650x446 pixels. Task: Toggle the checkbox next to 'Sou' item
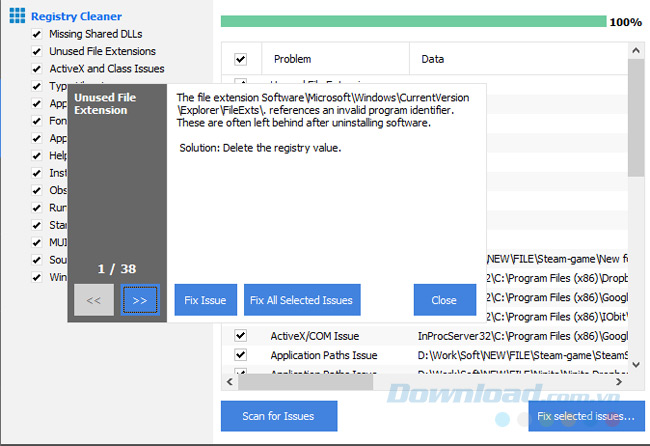[x=37, y=259]
